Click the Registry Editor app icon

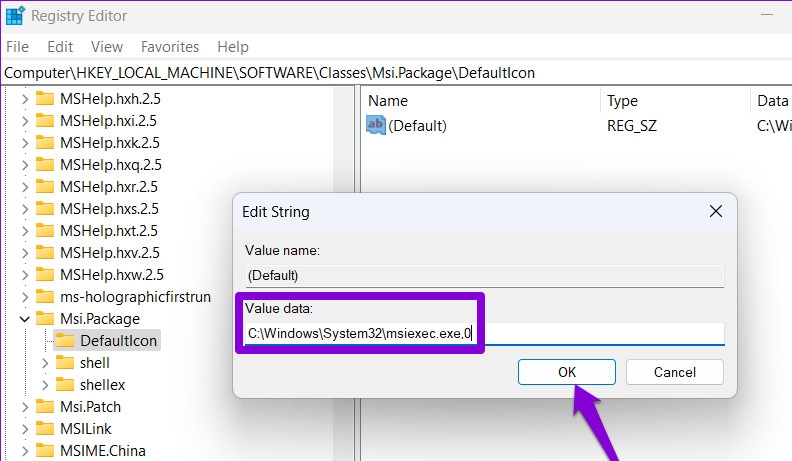(15, 15)
